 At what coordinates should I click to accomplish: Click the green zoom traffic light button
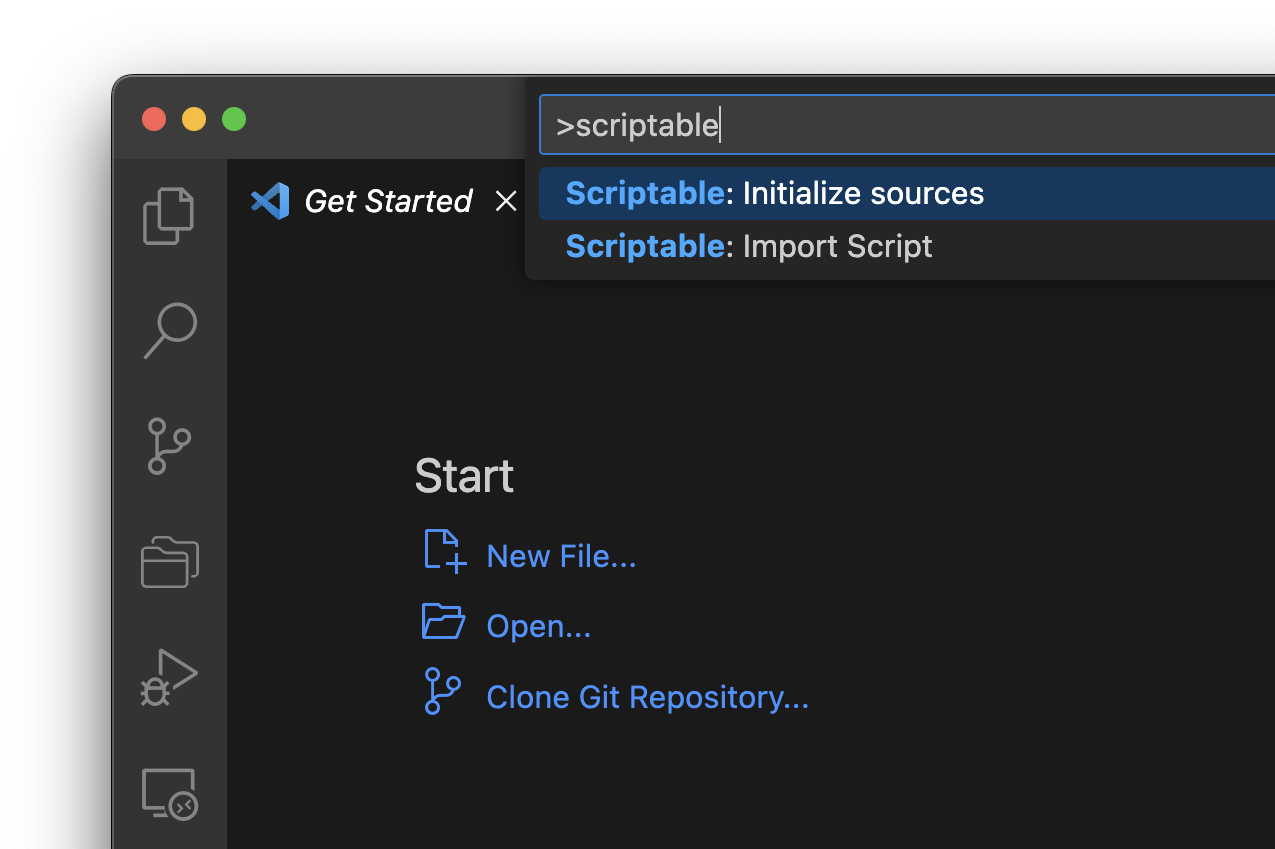coord(234,118)
